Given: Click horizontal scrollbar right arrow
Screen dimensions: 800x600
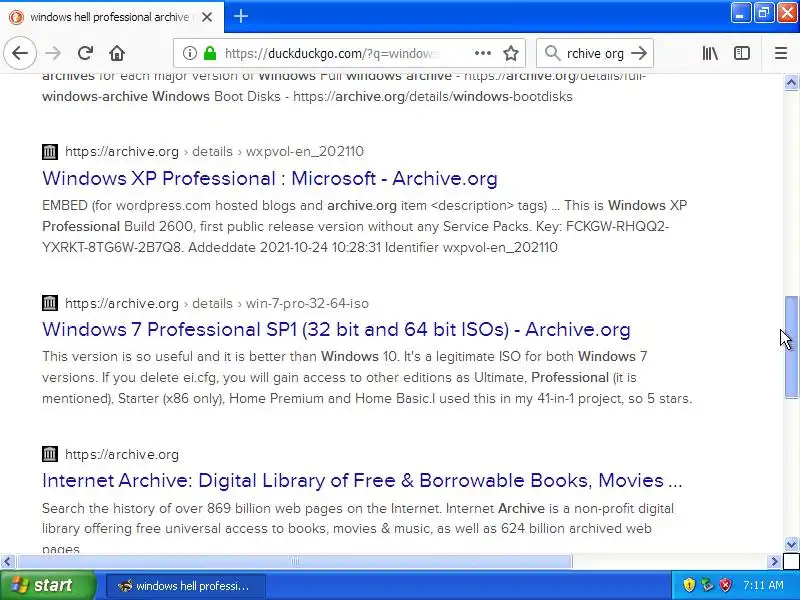Looking at the screenshot, I should click(x=774, y=562).
